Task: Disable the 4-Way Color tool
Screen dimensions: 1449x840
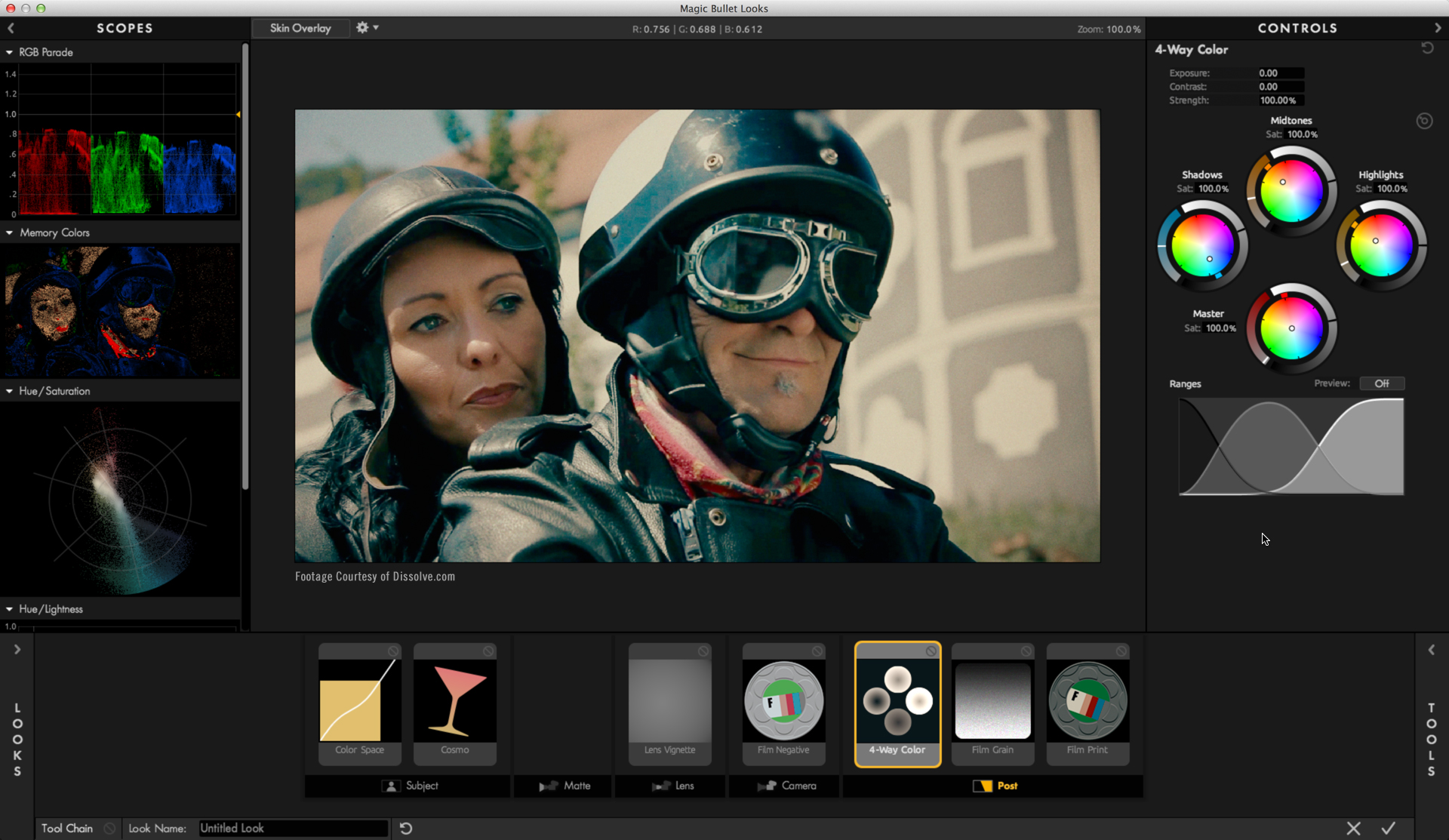Action: pos(931,651)
